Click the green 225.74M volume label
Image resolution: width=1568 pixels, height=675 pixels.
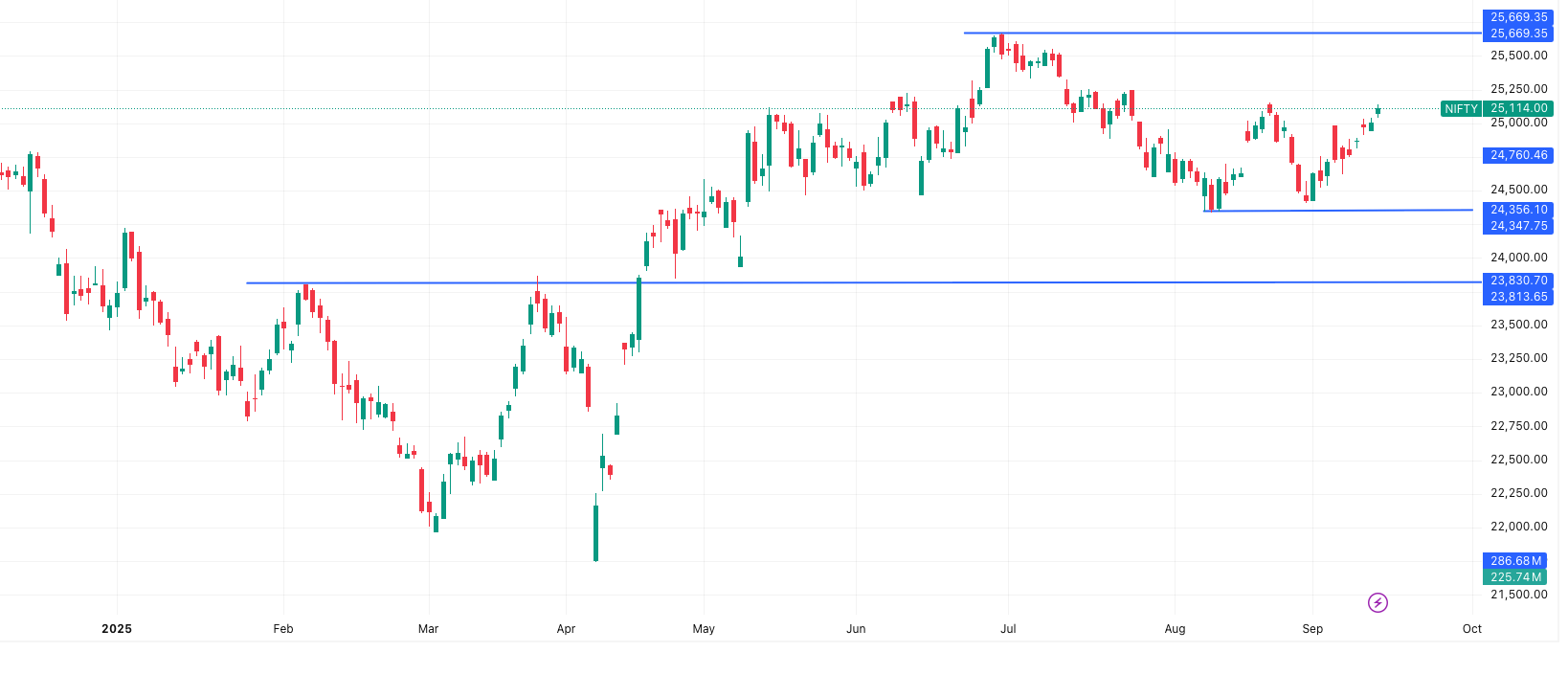pos(1515,577)
